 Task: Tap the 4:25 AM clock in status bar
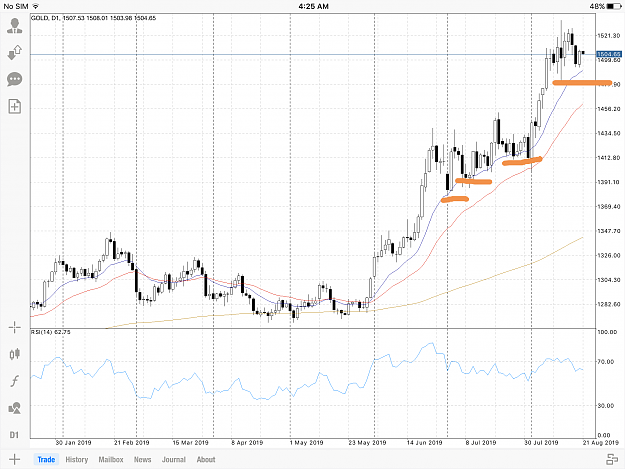[x=313, y=6]
